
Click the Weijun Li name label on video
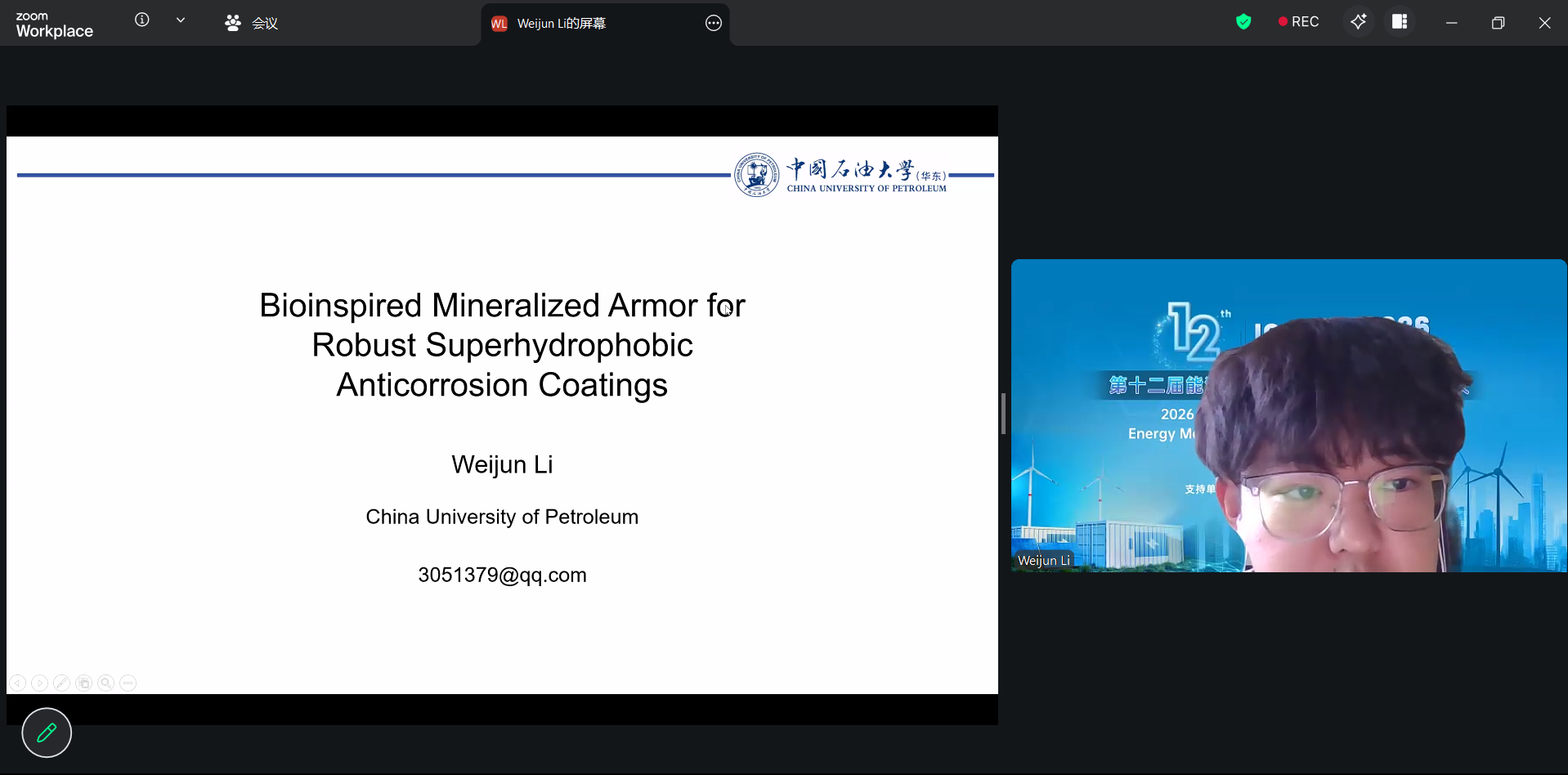[x=1043, y=560]
